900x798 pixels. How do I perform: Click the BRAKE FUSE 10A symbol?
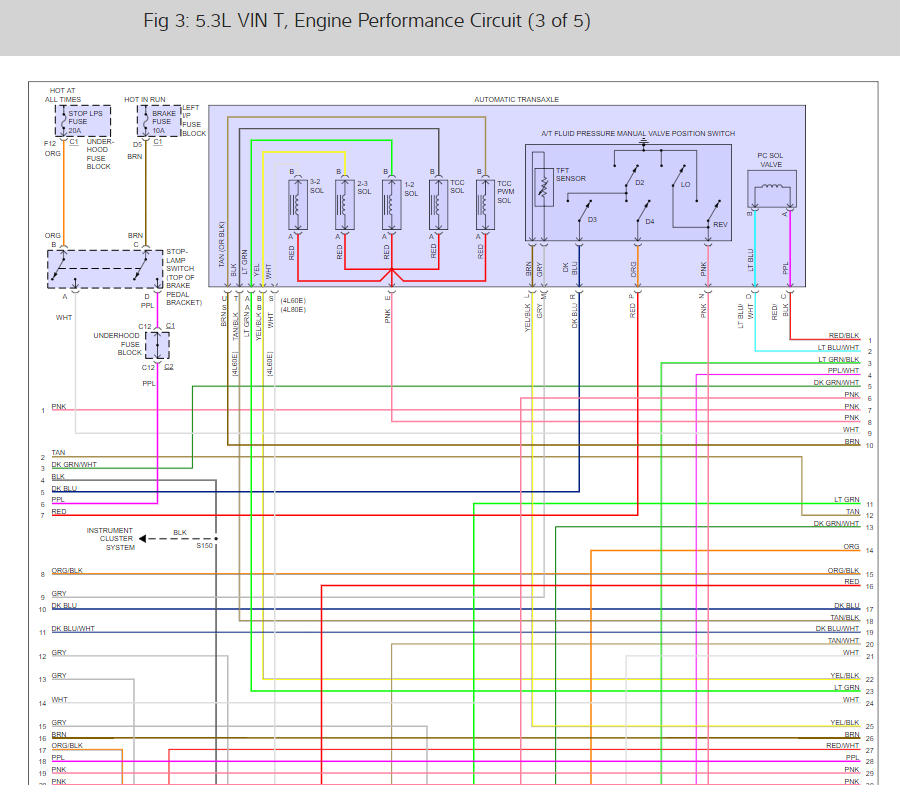[159, 121]
